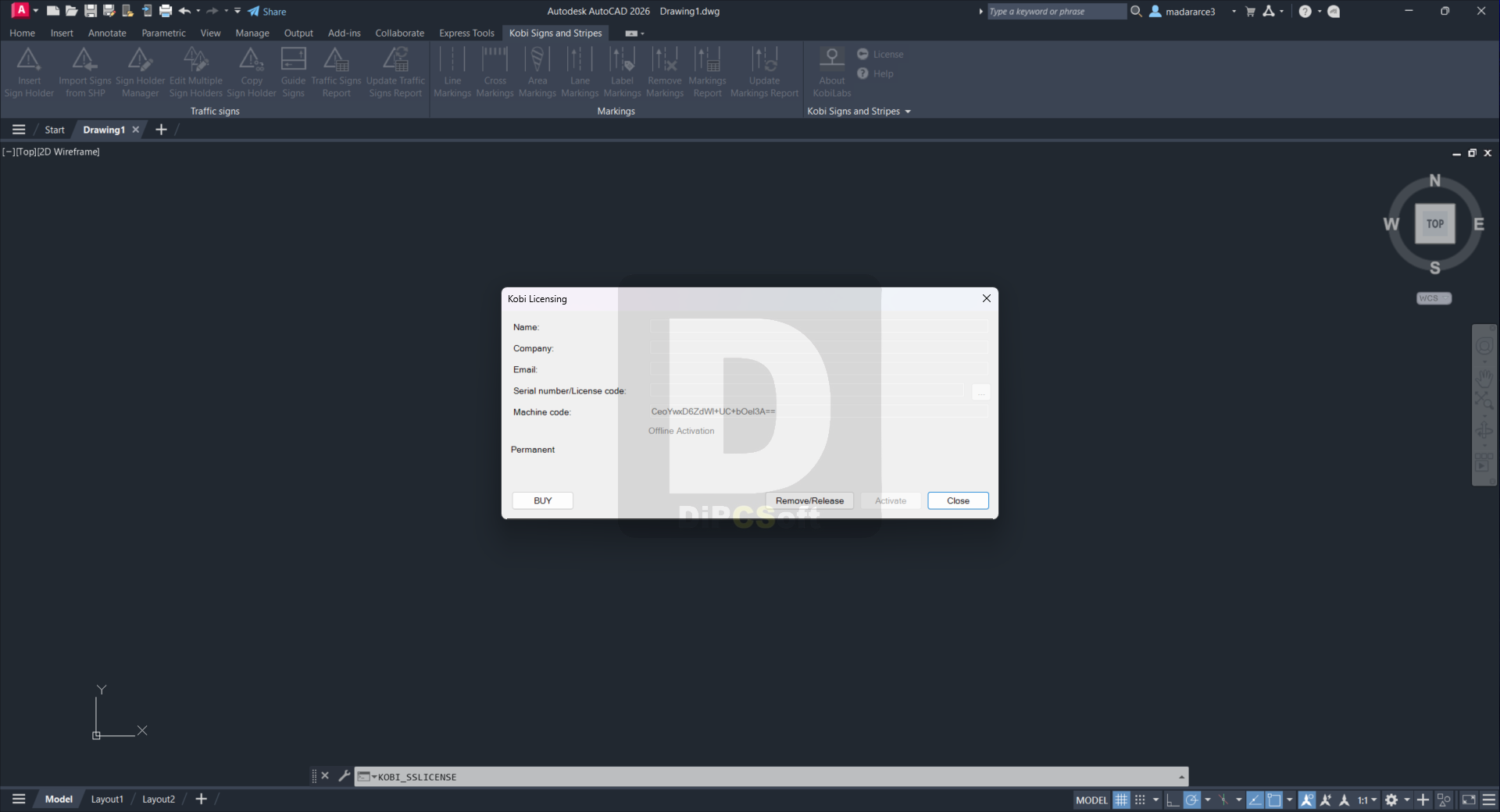Undo the last action
The width and height of the screenshot is (1500, 812).
[184, 11]
